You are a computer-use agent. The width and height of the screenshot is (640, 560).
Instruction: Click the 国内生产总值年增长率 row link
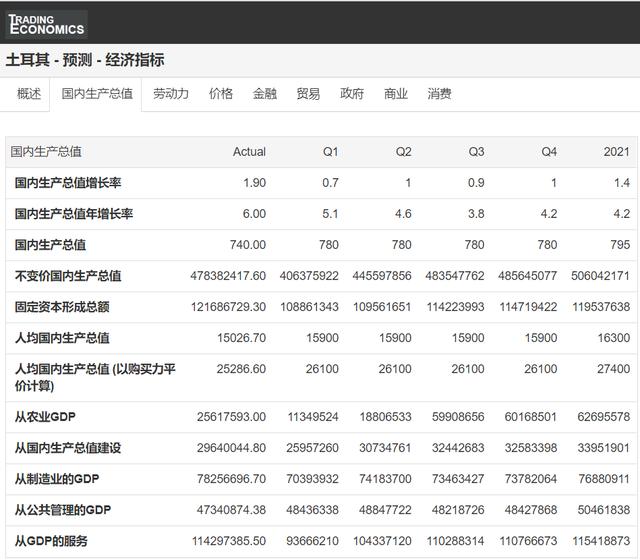tap(74, 214)
